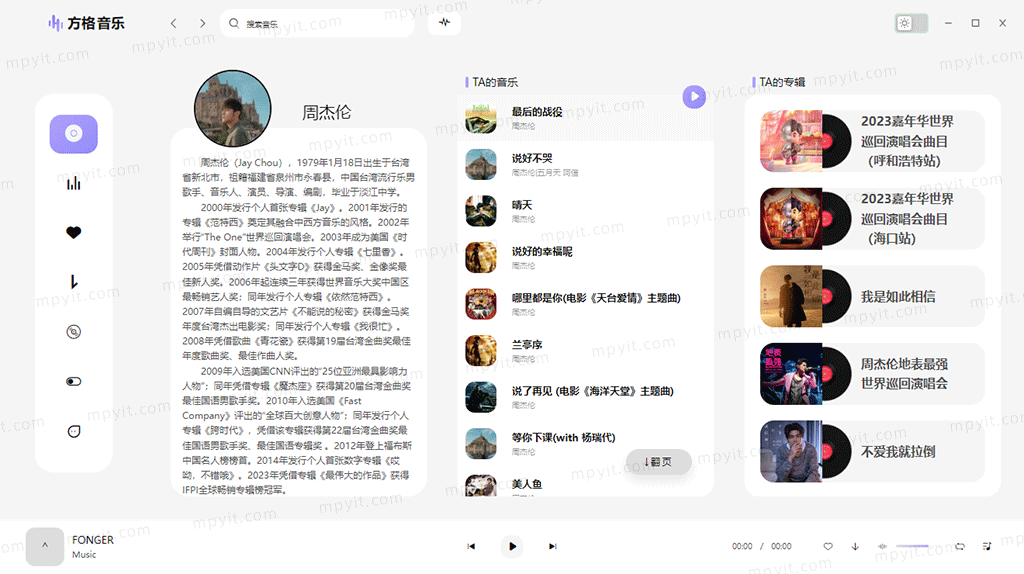
Task: Click the 晴天 cover thumbnail
Action: [481, 211]
